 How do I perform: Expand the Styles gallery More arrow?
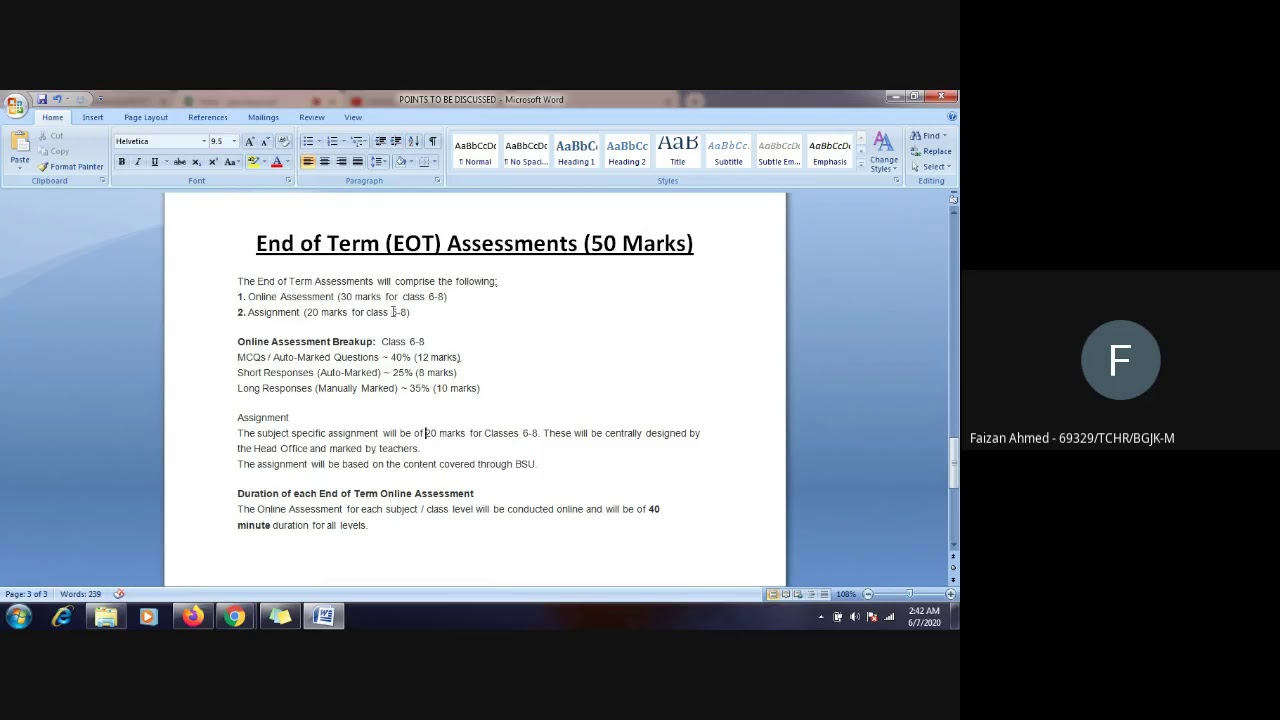(x=861, y=165)
